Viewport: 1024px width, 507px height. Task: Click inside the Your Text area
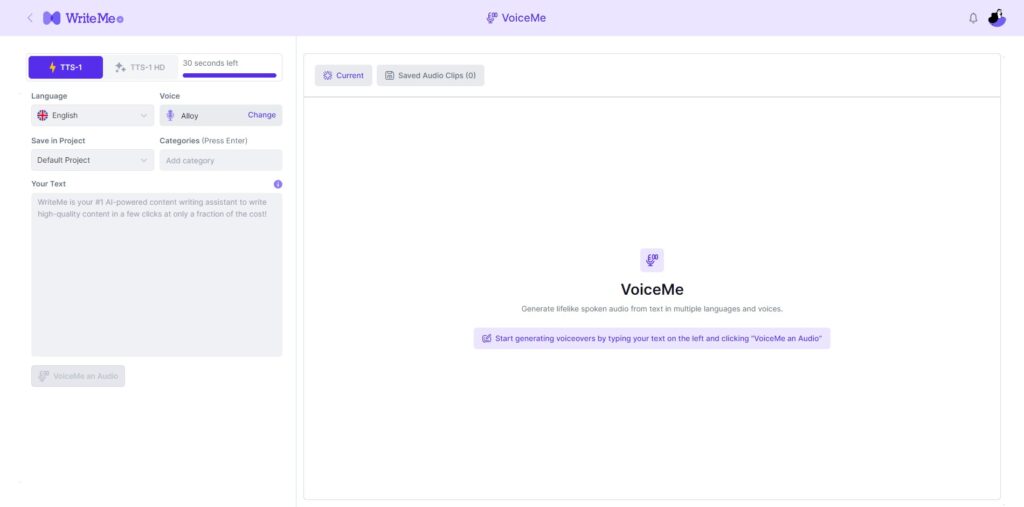[156, 280]
